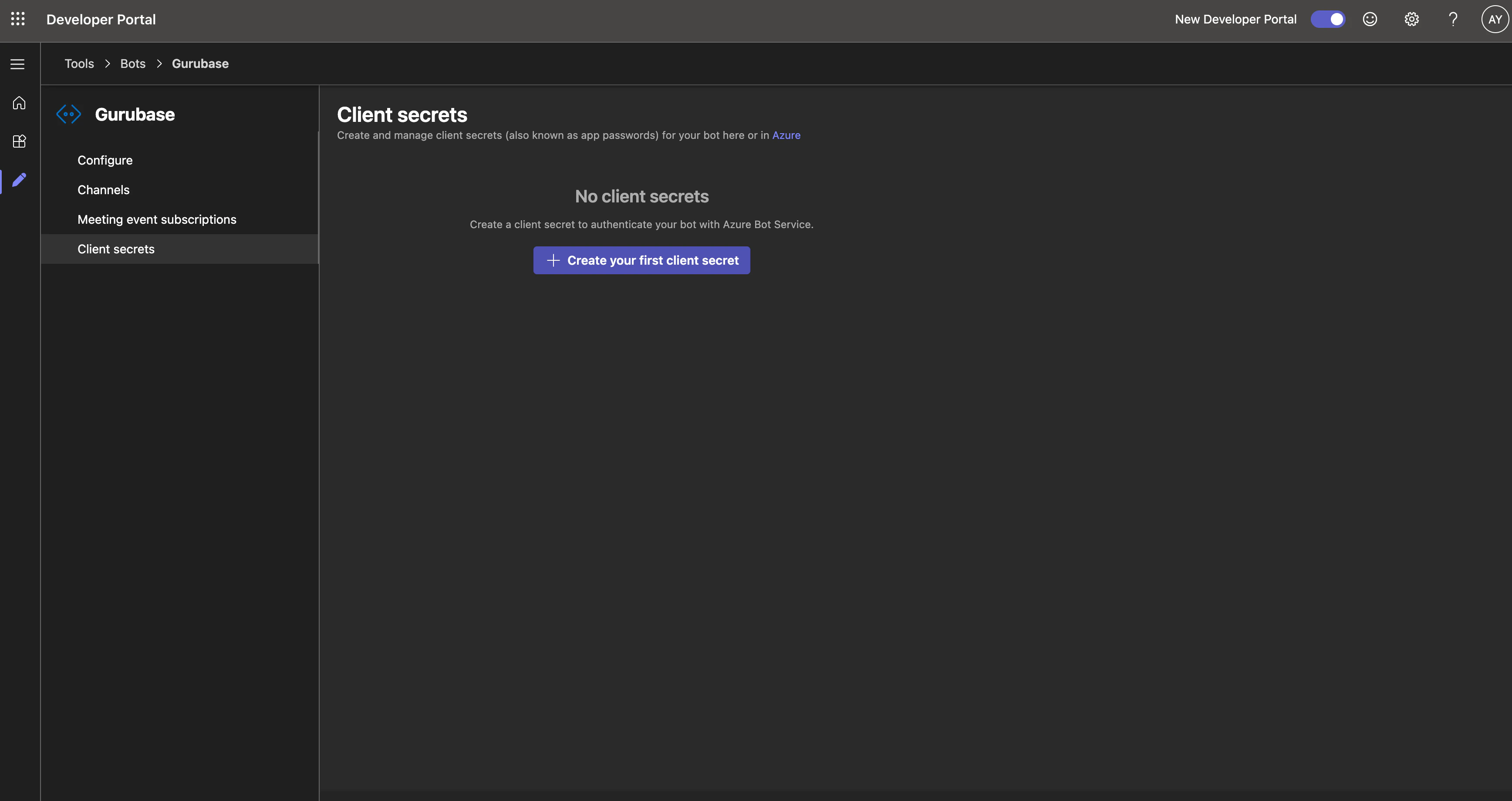Click Gurubase breadcrumb
1512x801 pixels.
point(200,64)
